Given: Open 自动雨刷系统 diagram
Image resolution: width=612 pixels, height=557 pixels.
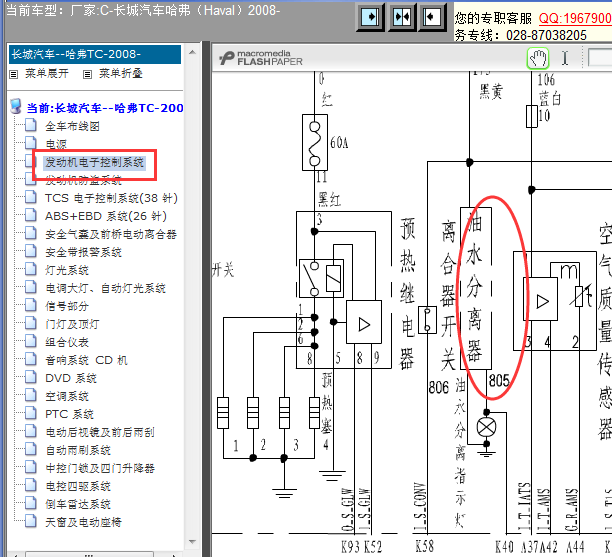Looking at the screenshot, I should (x=78, y=450).
